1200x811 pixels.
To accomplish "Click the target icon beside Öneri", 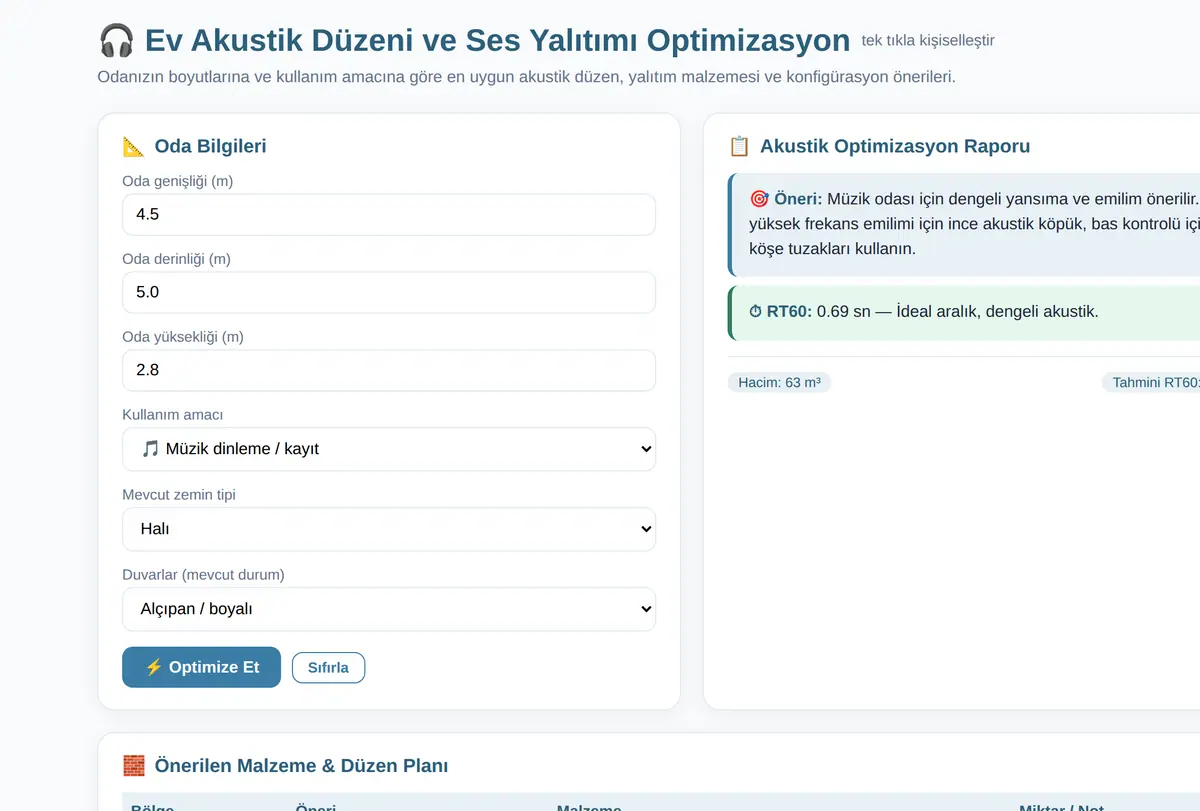I will click(x=759, y=199).
